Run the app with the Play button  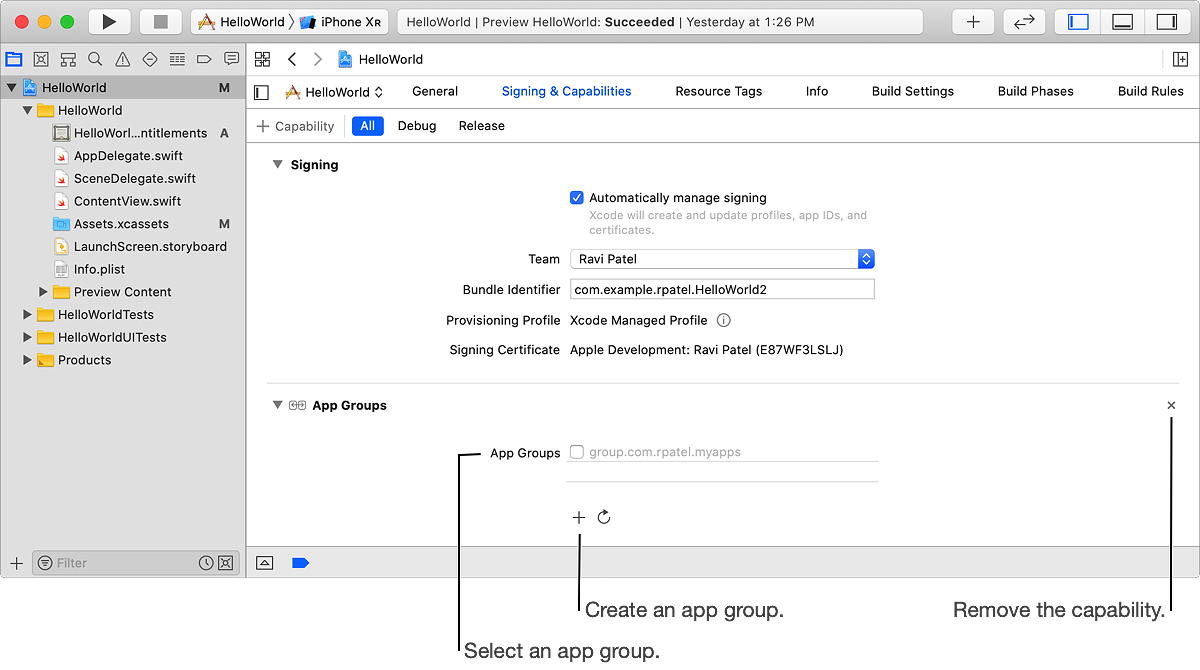pyautogui.click(x=109, y=22)
